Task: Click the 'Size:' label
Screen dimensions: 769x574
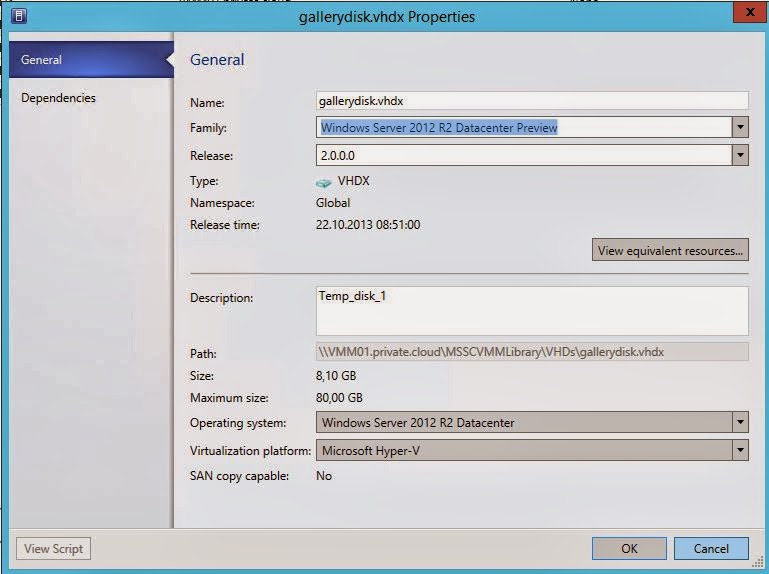Action: pyautogui.click(x=202, y=376)
